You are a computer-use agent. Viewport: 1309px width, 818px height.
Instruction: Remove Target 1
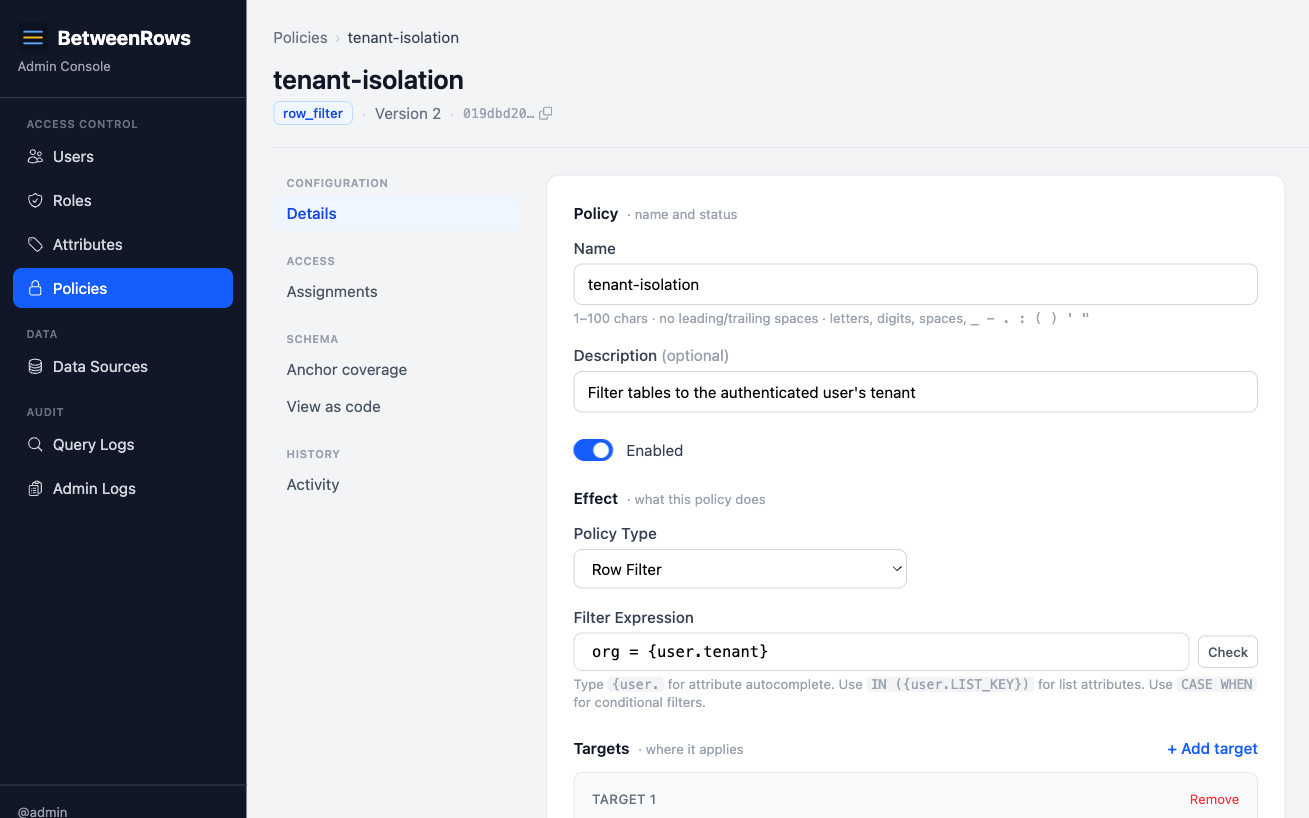pyautogui.click(x=1214, y=800)
